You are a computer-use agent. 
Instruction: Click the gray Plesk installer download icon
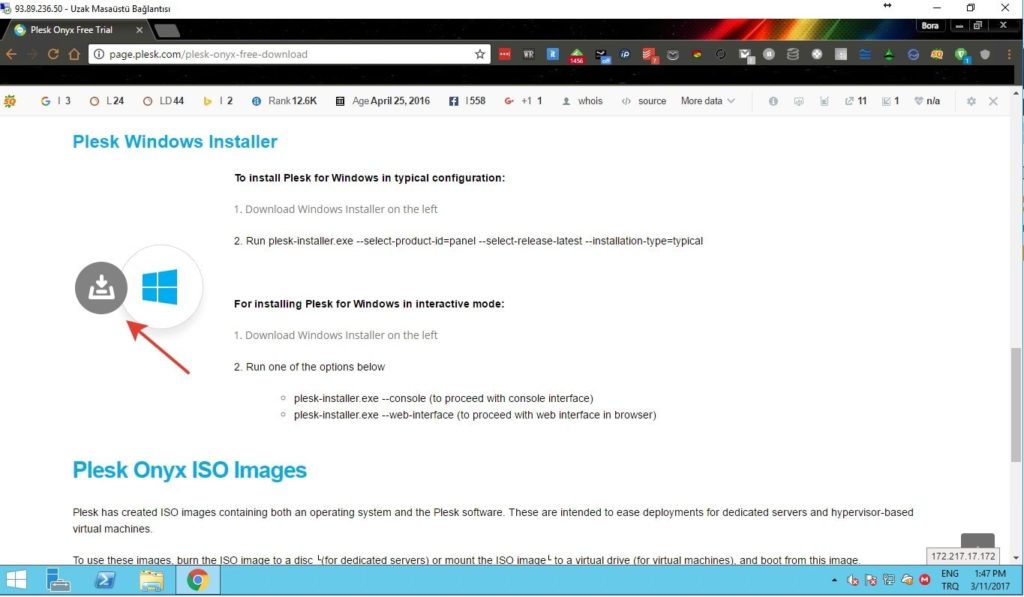[x=101, y=288]
